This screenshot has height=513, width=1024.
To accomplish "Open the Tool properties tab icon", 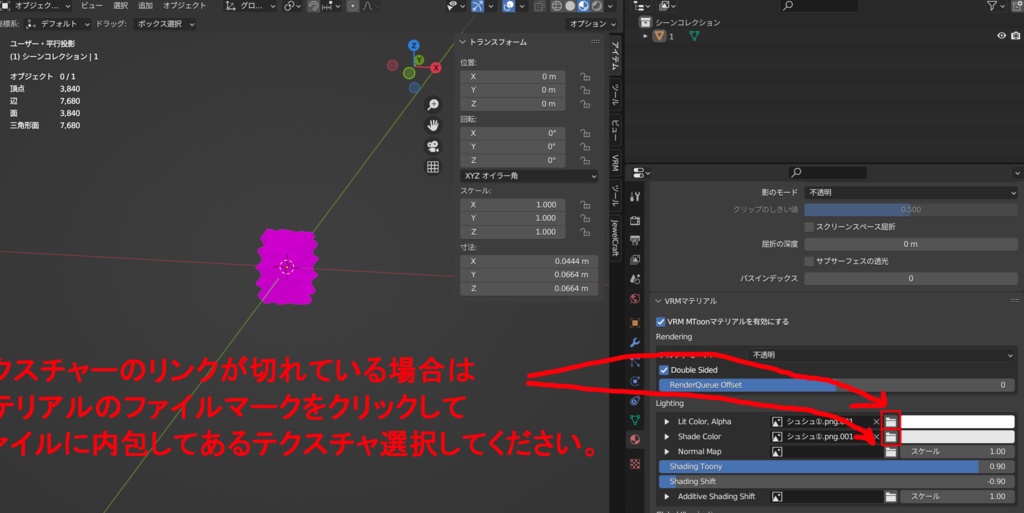I will pyautogui.click(x=635, y=196).
